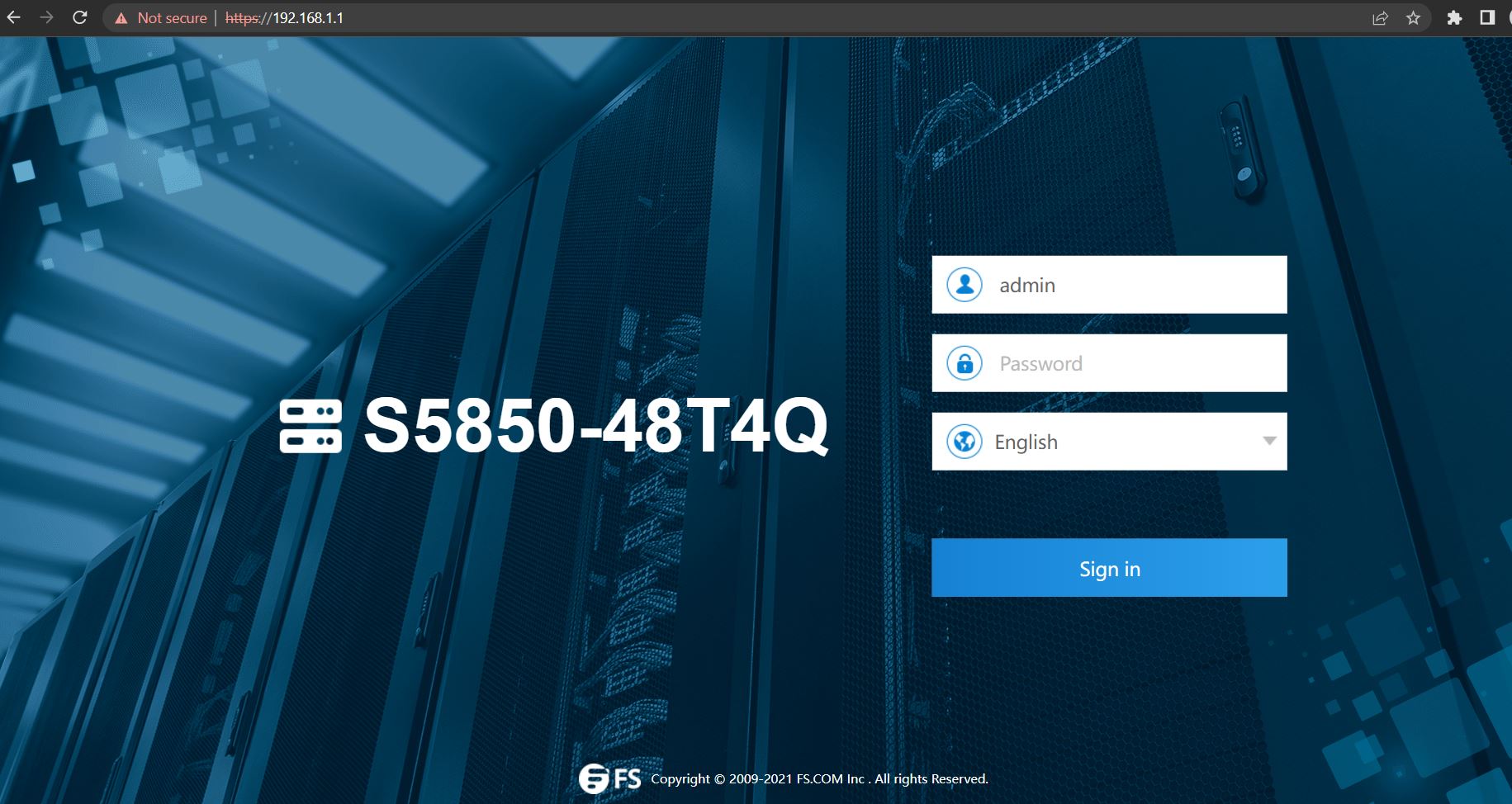This screenshot has height=804, width=1512.
Task: Click the S5850-48T4Q model title text
Action: (595, 426)
